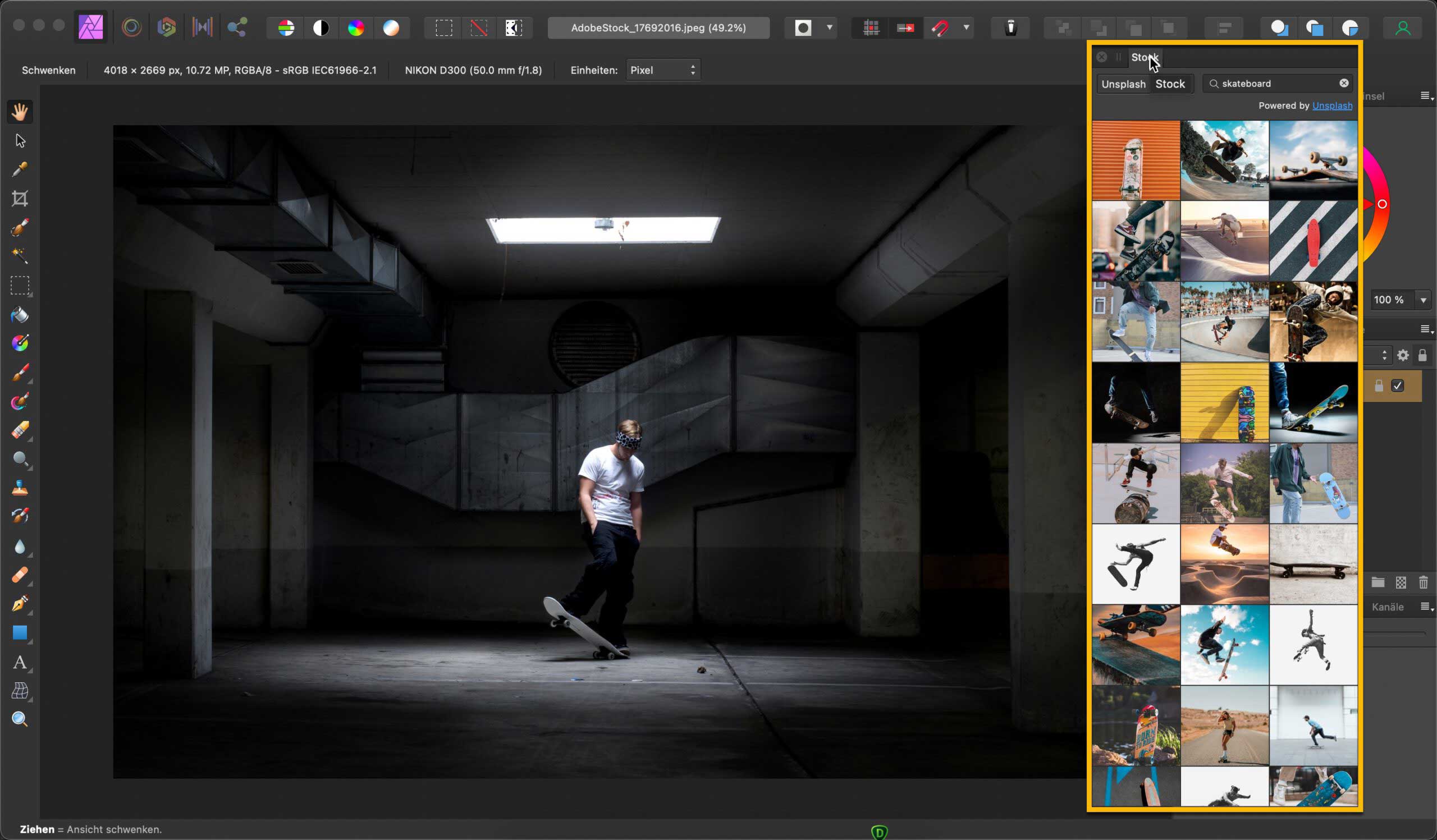1437x840 pixels.
Task: Select the Flood Fill bucket tool
Action: (x=20, y=315)
